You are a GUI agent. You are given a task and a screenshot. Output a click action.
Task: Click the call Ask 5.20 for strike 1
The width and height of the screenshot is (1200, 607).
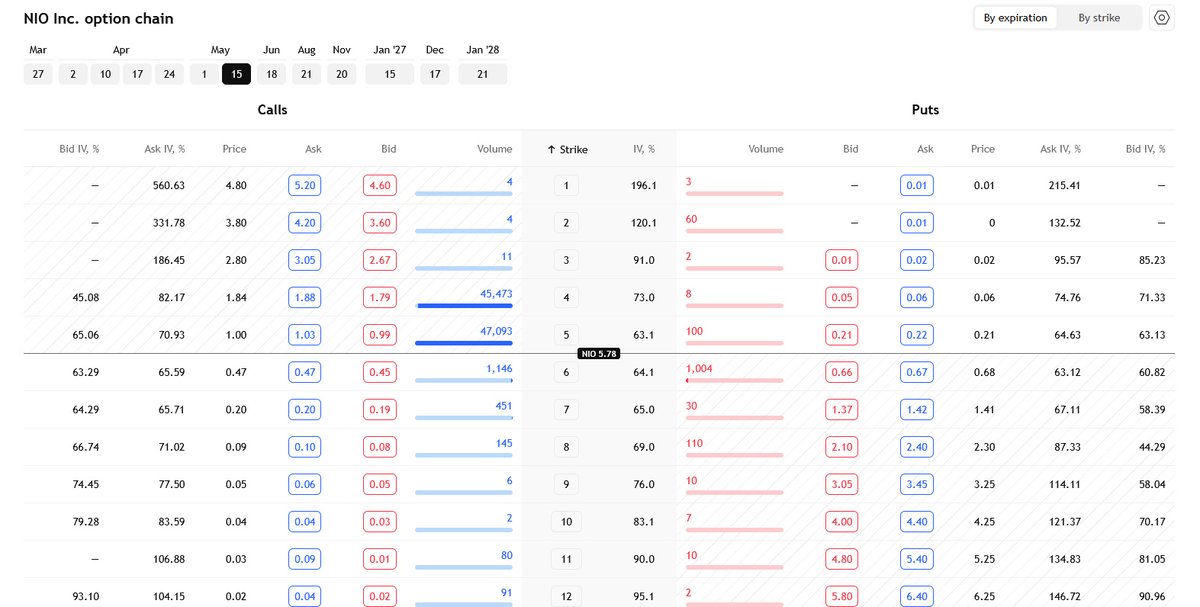click(x=305, y=185)
